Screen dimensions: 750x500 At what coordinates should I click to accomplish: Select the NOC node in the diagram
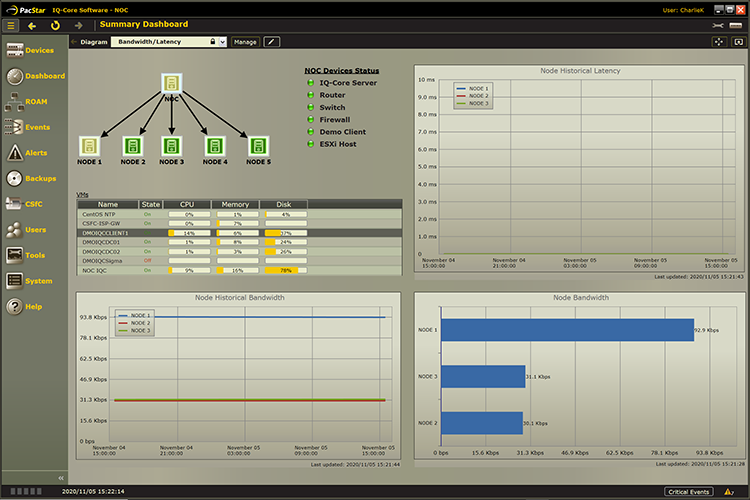tap(172, 84)
